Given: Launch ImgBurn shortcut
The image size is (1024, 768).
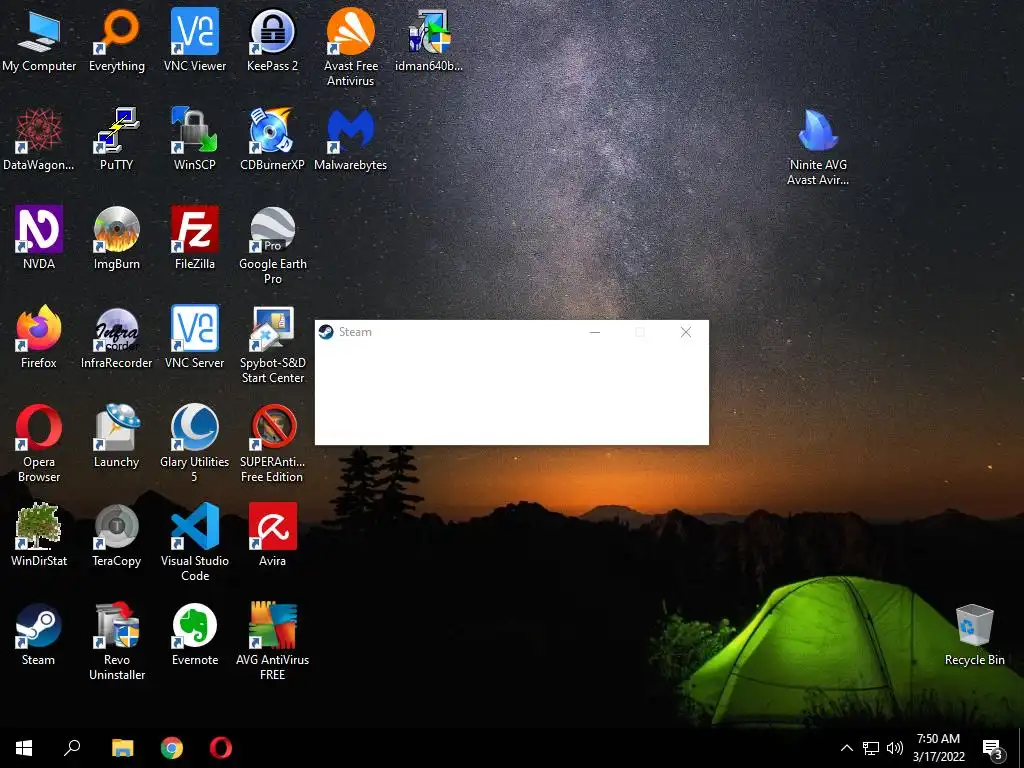Looking at the screenshot, I should 117,238.
